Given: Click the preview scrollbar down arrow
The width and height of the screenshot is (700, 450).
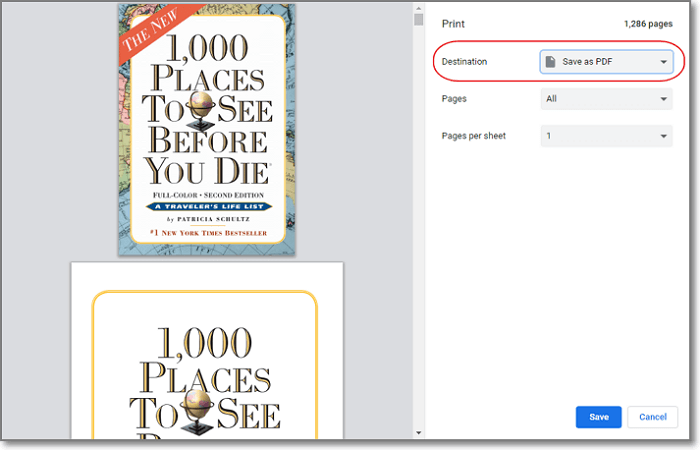Looking at the screenshot, I should 419,432.
